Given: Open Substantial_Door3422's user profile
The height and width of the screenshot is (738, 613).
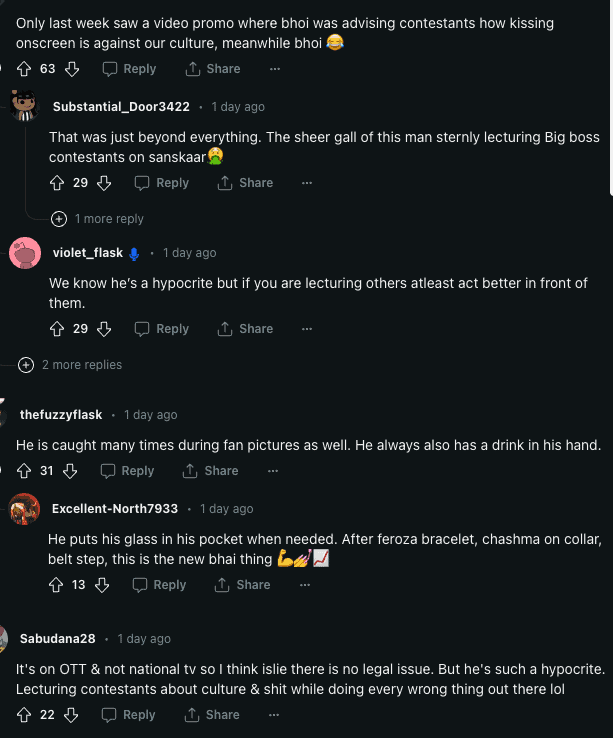Looking at the screenshot, I should coord(121,107).
